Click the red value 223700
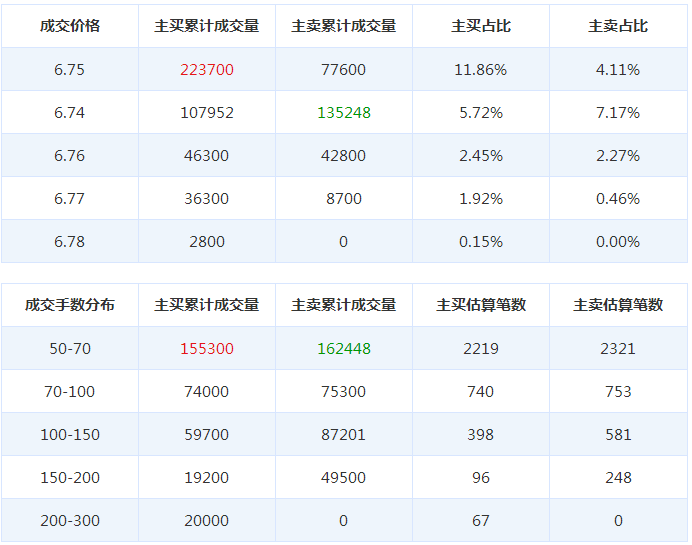This screenshot has width=692, height=545. (207, 70)
